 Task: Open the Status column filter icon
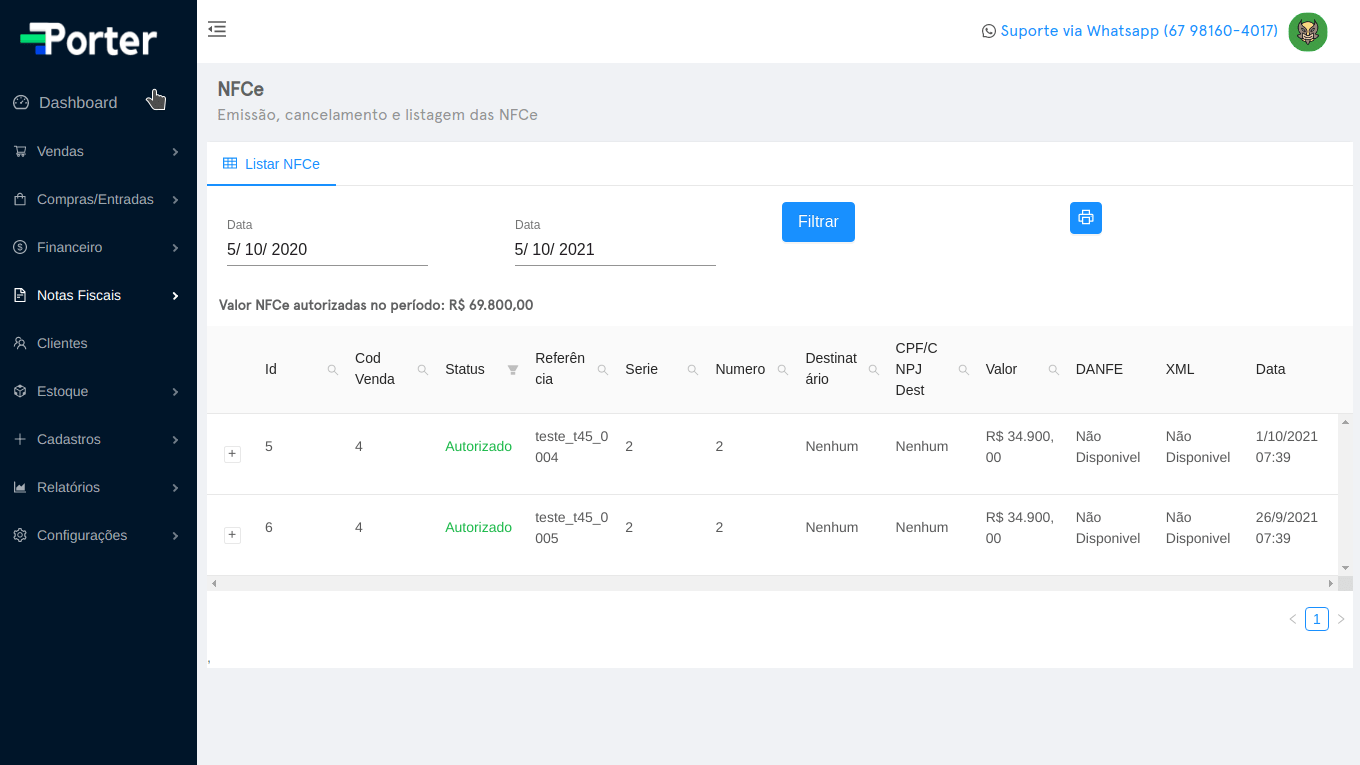[513, 370]
